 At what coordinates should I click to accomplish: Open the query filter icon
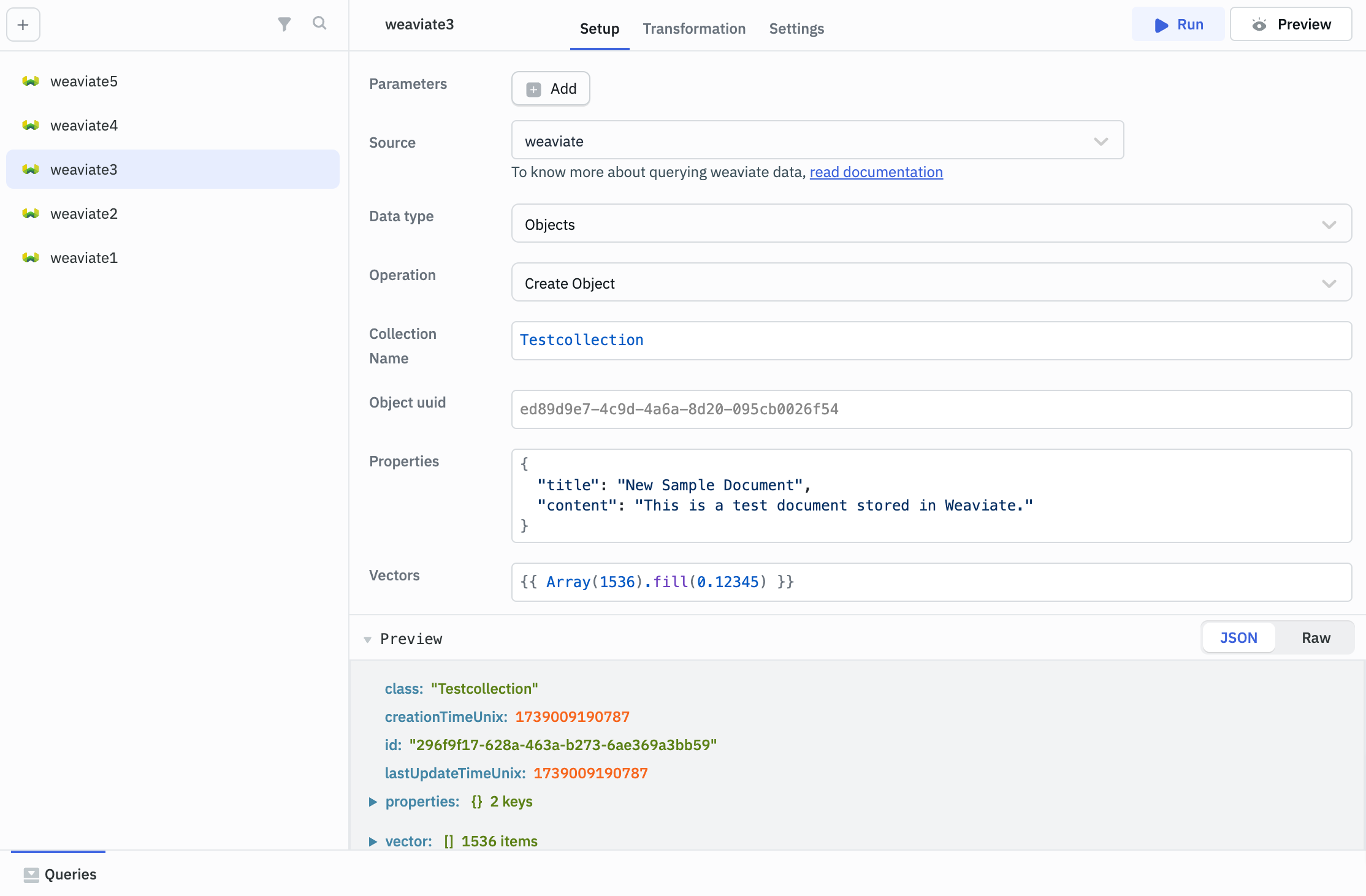(x=284, y=23)
